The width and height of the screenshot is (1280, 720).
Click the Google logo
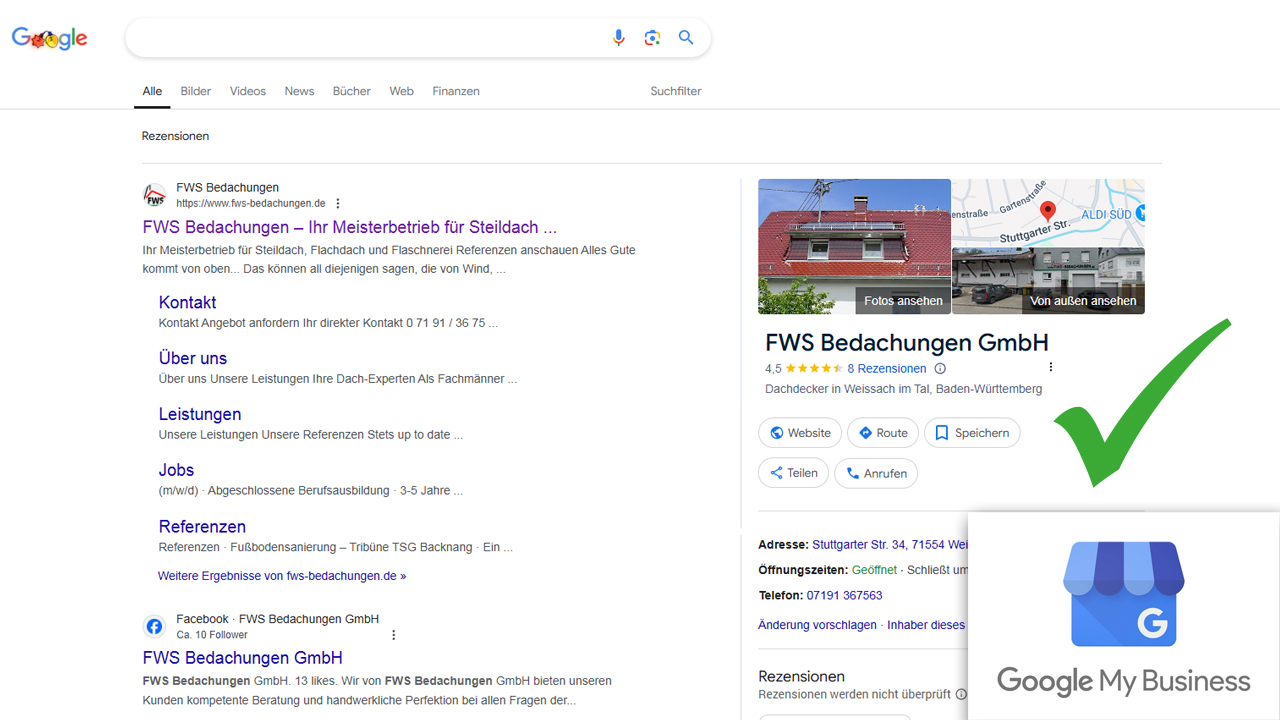click(50, 39)
